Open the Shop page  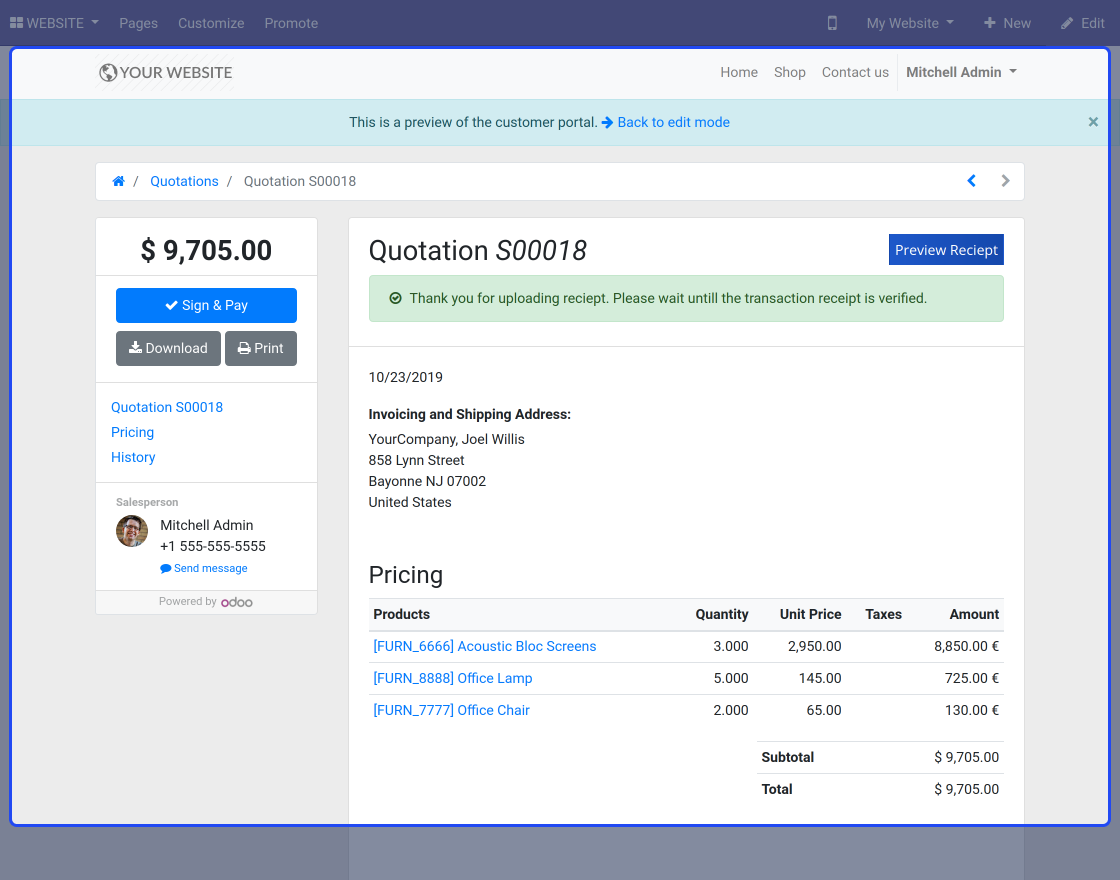[789, 72]
